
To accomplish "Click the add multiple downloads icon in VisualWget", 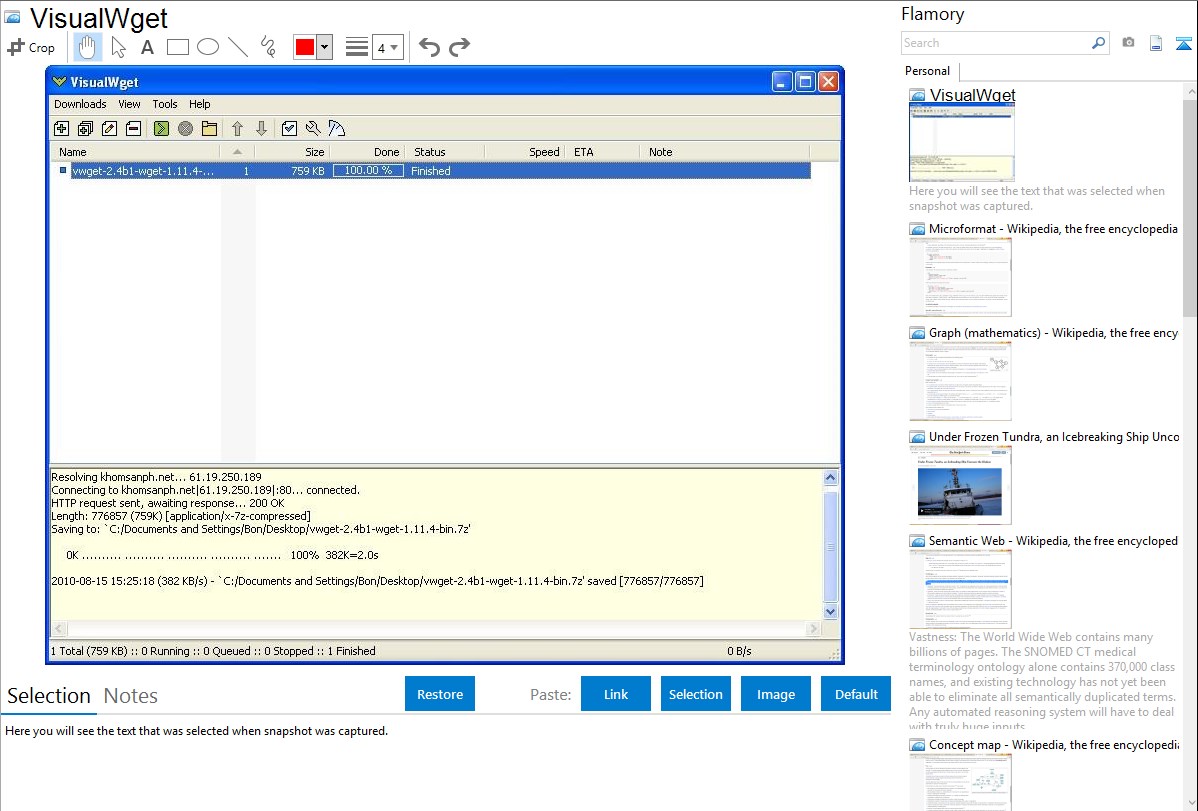I will pos(86,128).
